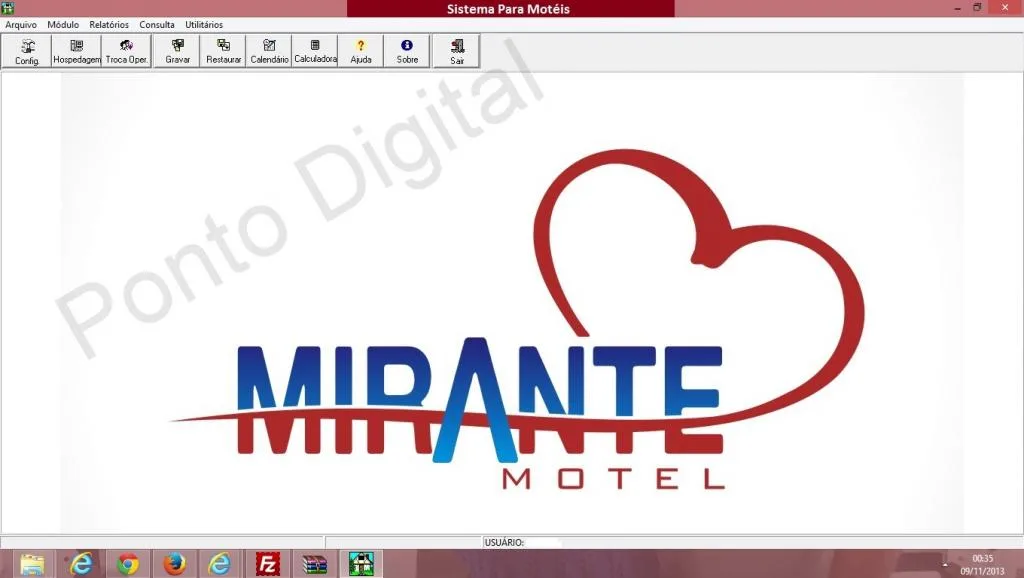Launch the Calculadora tool
The image size is (1024, 578).
(315, 52)
